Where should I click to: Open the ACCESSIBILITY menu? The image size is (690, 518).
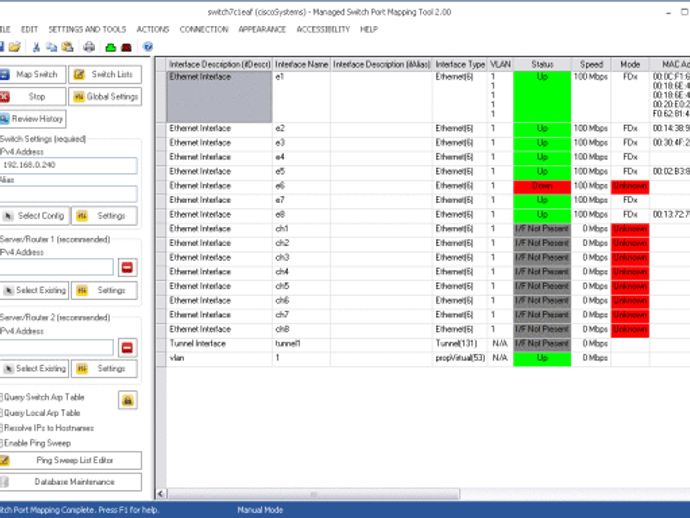[323, 29]
